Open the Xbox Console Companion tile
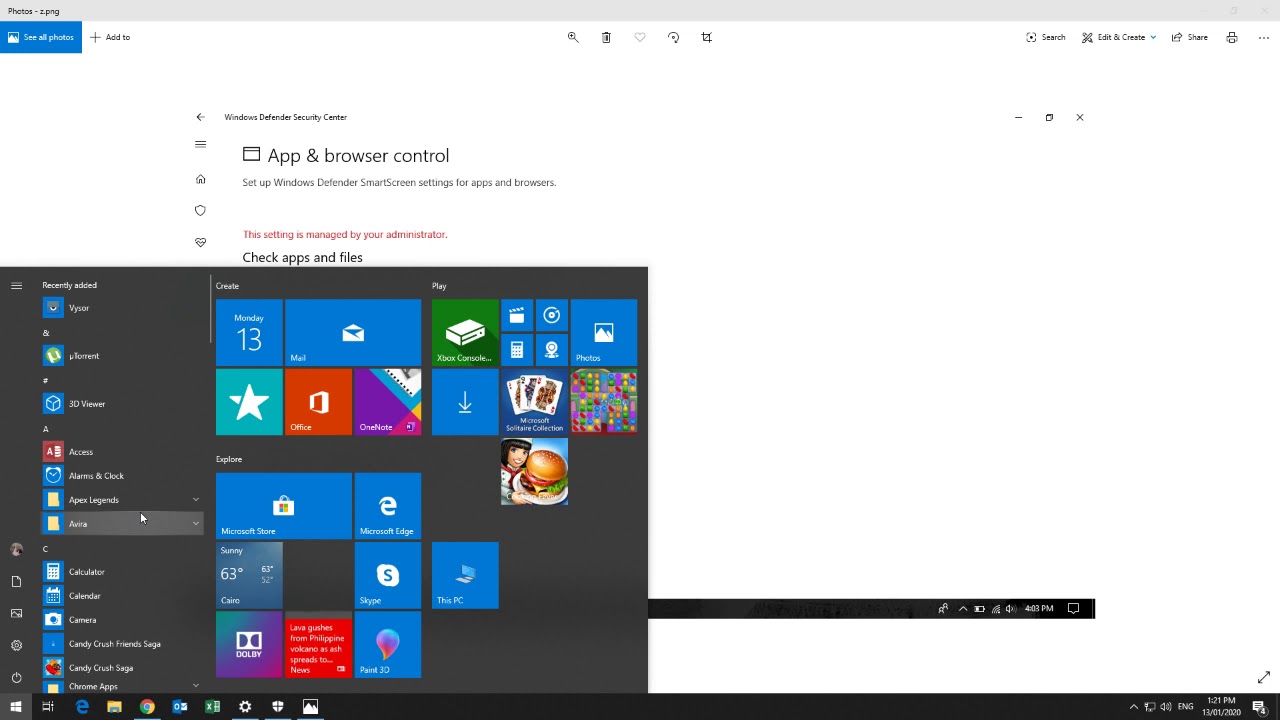The height and width of the screenshot is (720, 1280). click(465, 332)
